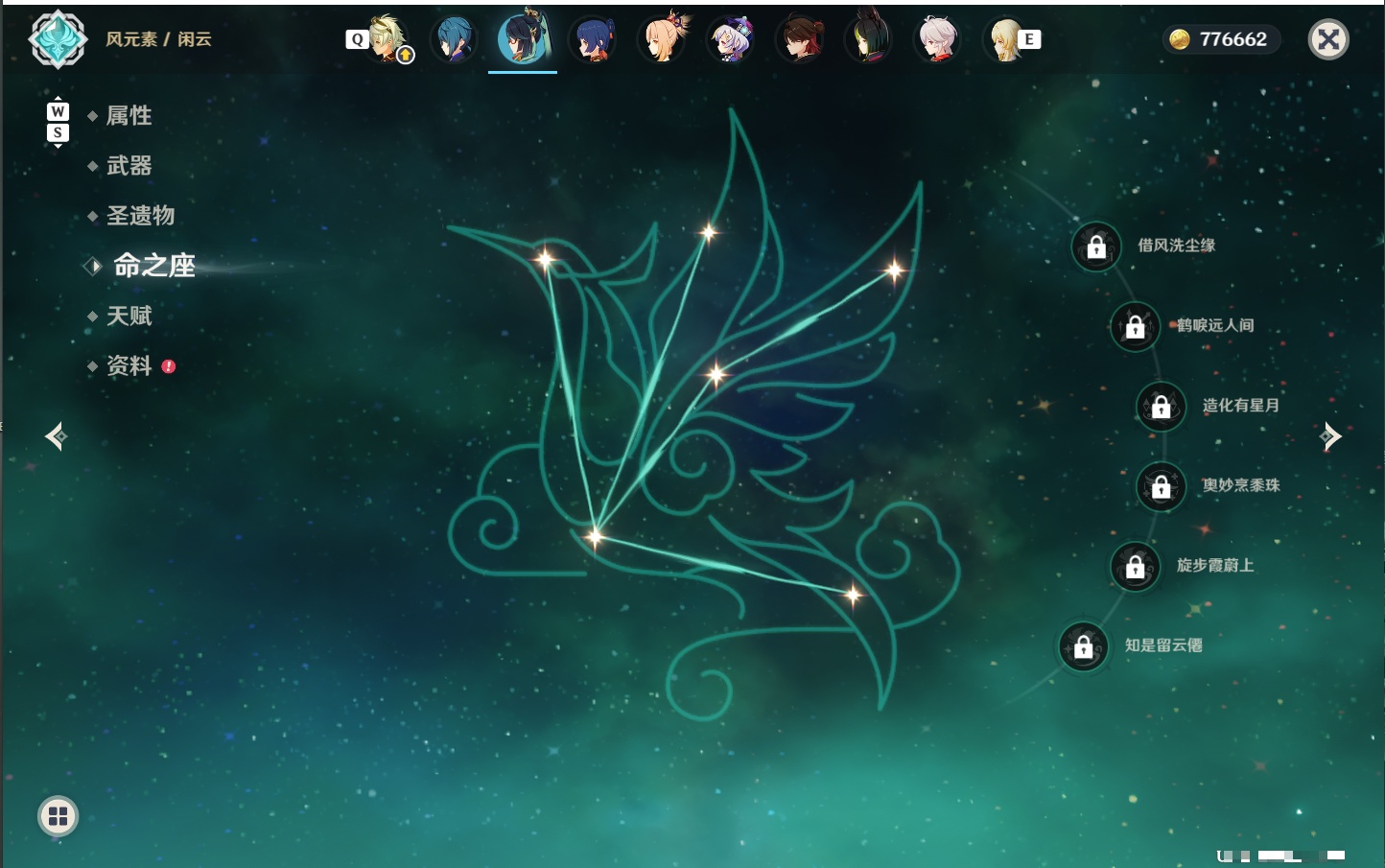1385x868 pixels.
Task: Open the 圣遗物 artifacts menu
Action: coord(140,216)
